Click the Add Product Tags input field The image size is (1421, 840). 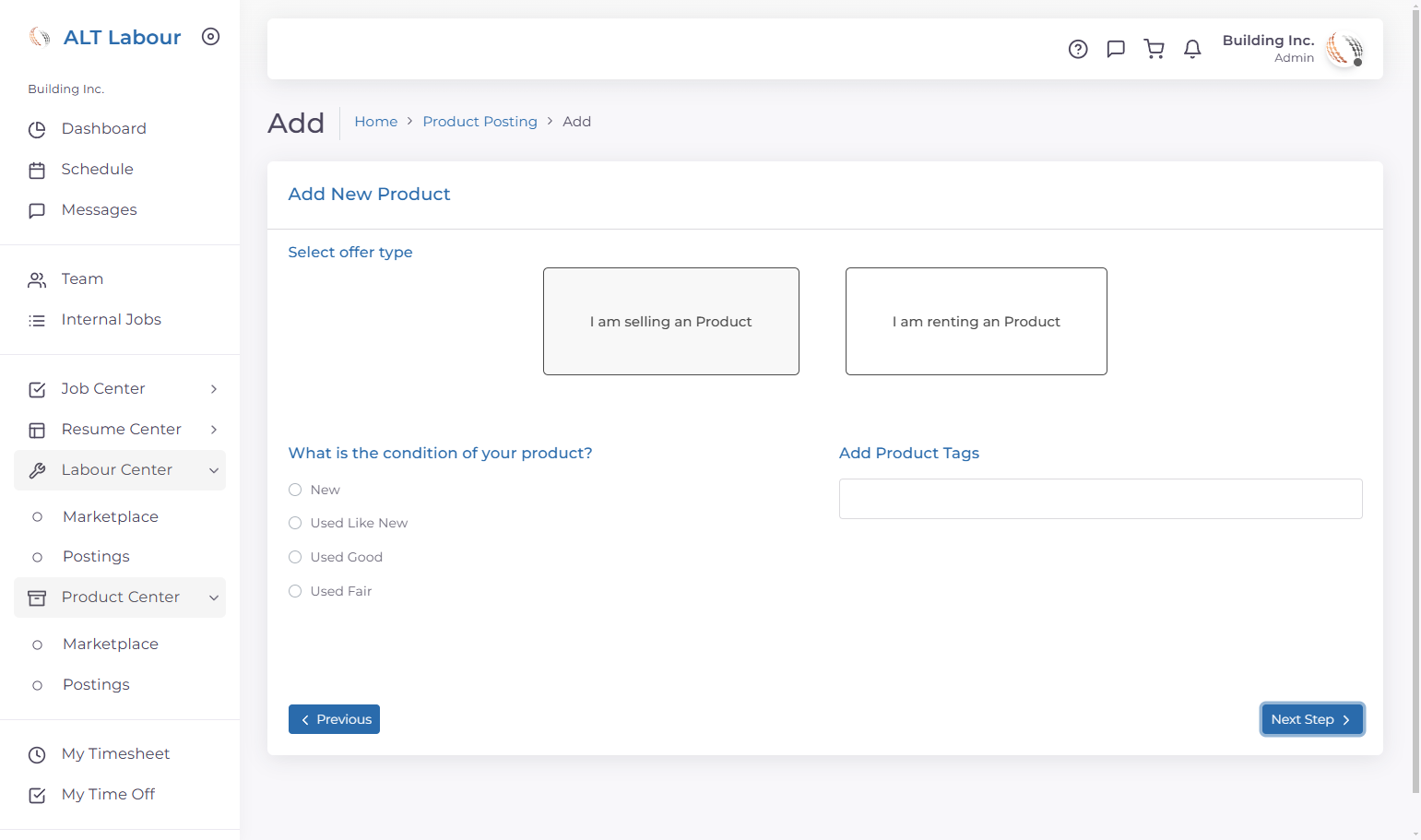pos(1101,499)
